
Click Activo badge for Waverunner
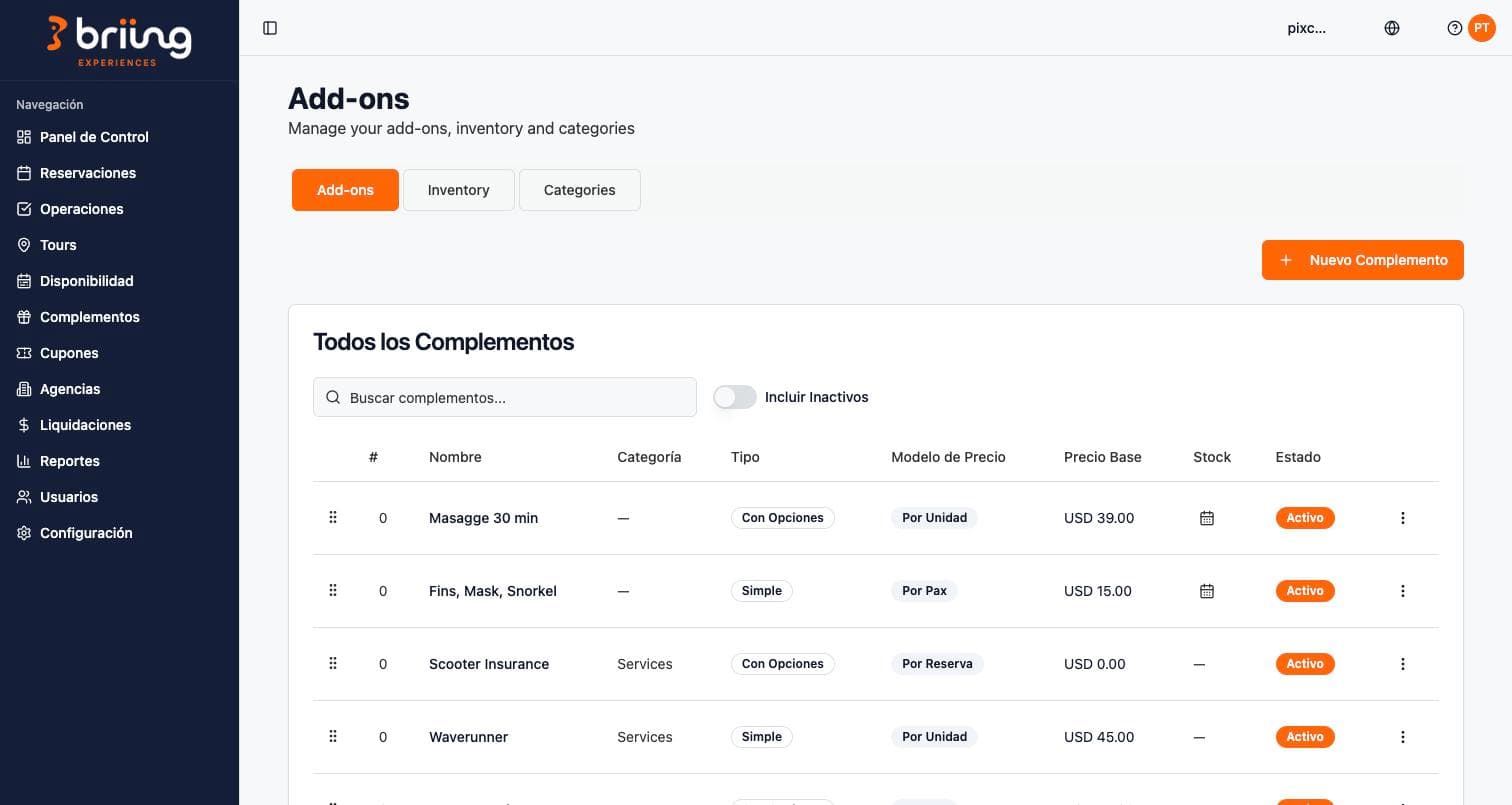tap(1305, 737)
